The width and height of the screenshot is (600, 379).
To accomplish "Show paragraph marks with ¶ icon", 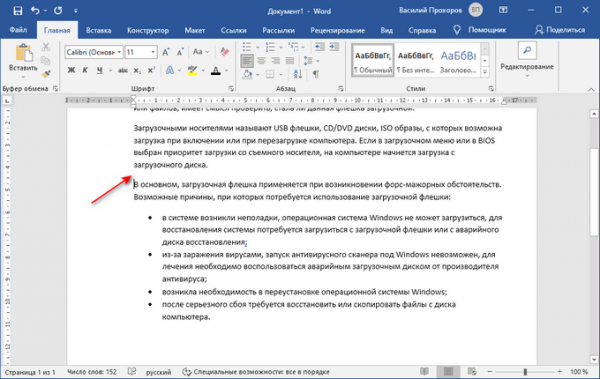I will click(316, 74).
